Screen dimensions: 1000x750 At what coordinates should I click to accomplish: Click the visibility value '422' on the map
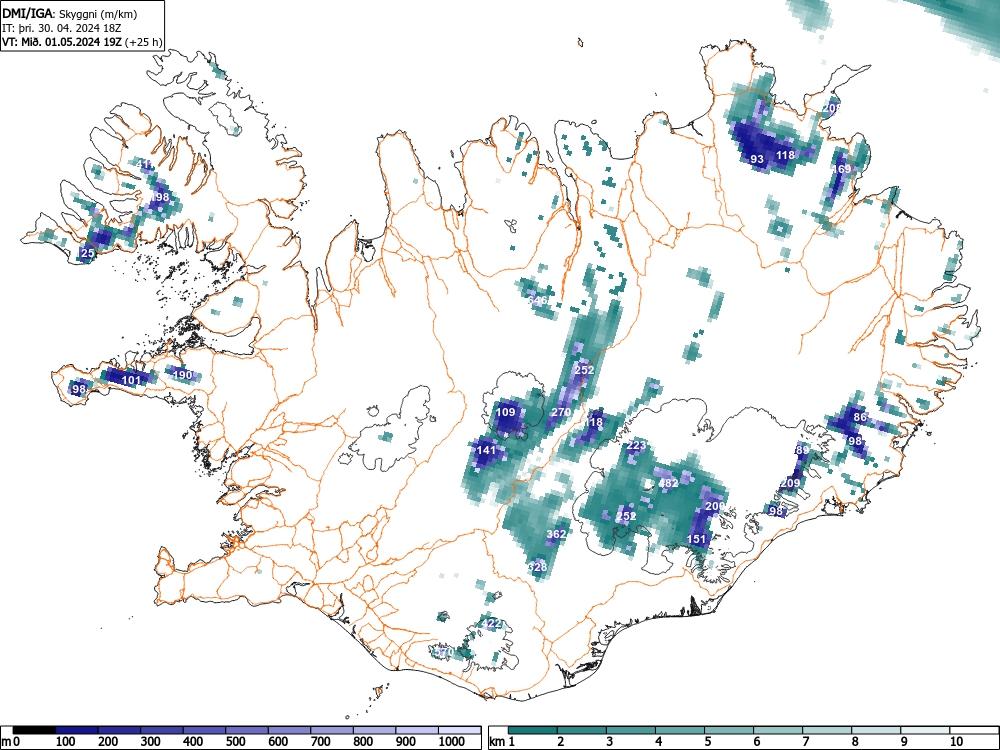click(491, 623)
